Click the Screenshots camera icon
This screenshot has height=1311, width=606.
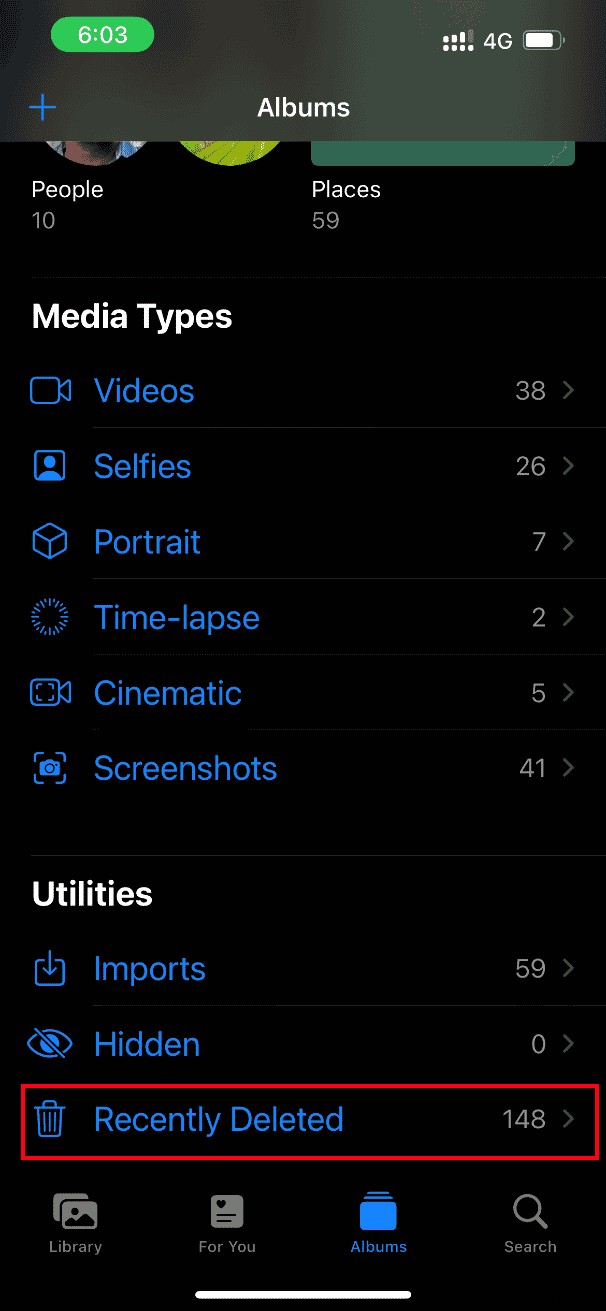click(x=50, y=768)
